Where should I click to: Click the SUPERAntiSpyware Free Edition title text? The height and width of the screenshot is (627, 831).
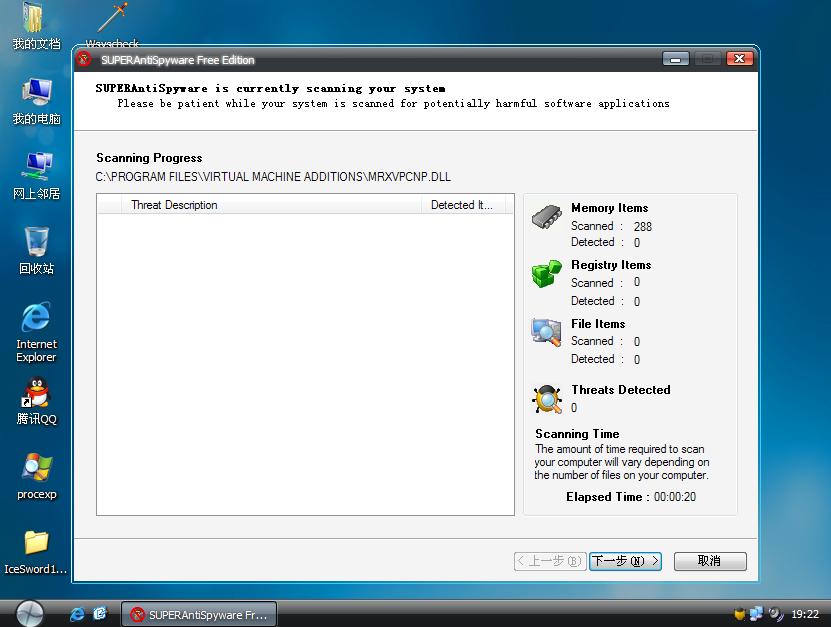tap(178, 60)
